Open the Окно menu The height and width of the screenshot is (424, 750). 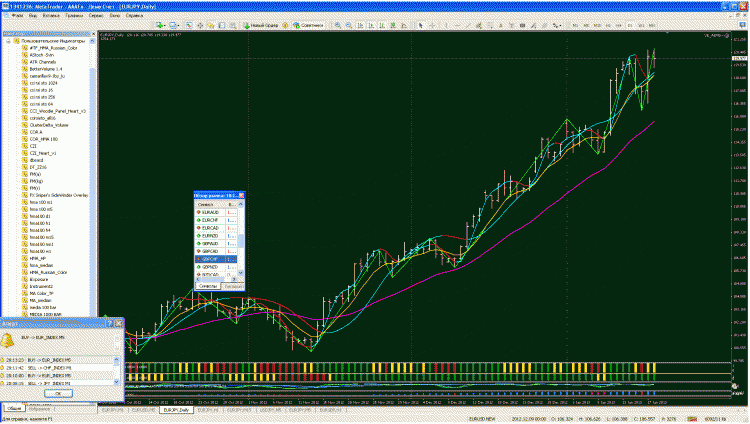[115, 15]
